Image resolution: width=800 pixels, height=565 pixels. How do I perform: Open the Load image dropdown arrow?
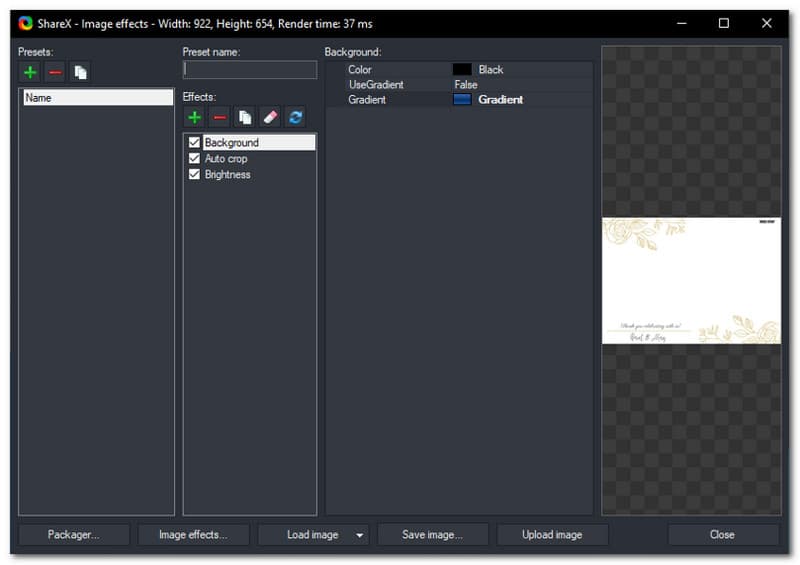[x=359, y=535]
